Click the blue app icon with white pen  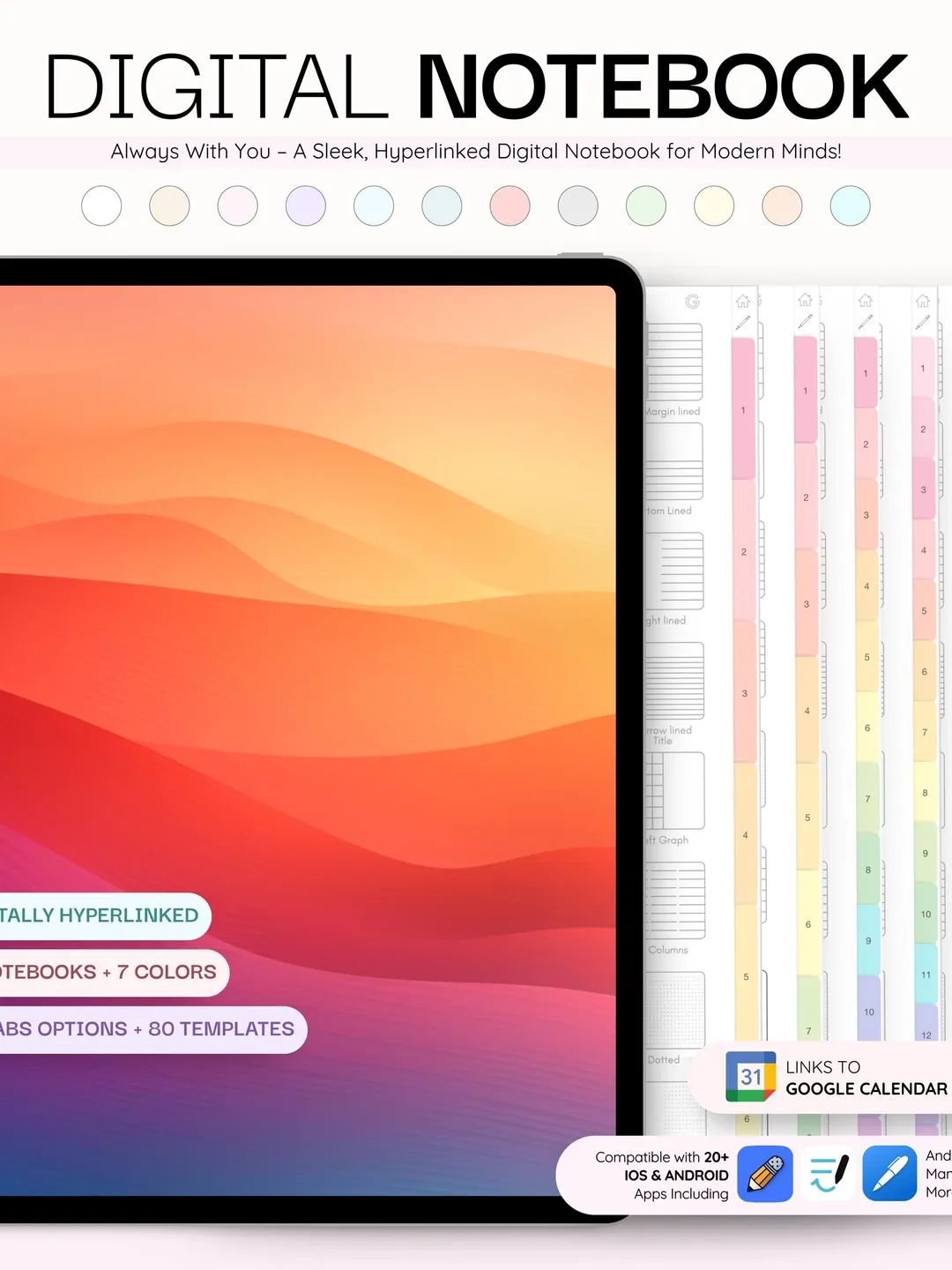tap(889, 1174)
